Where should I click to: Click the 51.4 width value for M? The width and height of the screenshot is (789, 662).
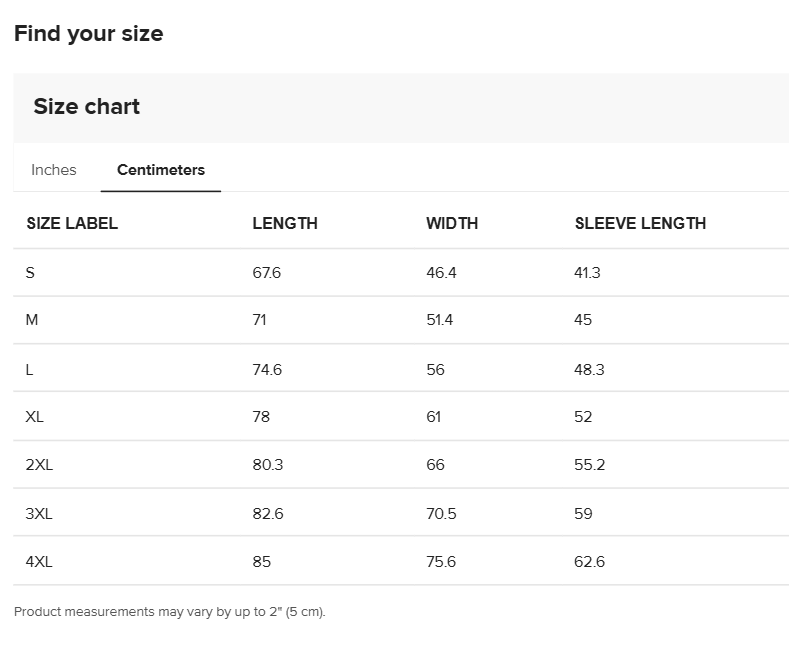point(439,320)
